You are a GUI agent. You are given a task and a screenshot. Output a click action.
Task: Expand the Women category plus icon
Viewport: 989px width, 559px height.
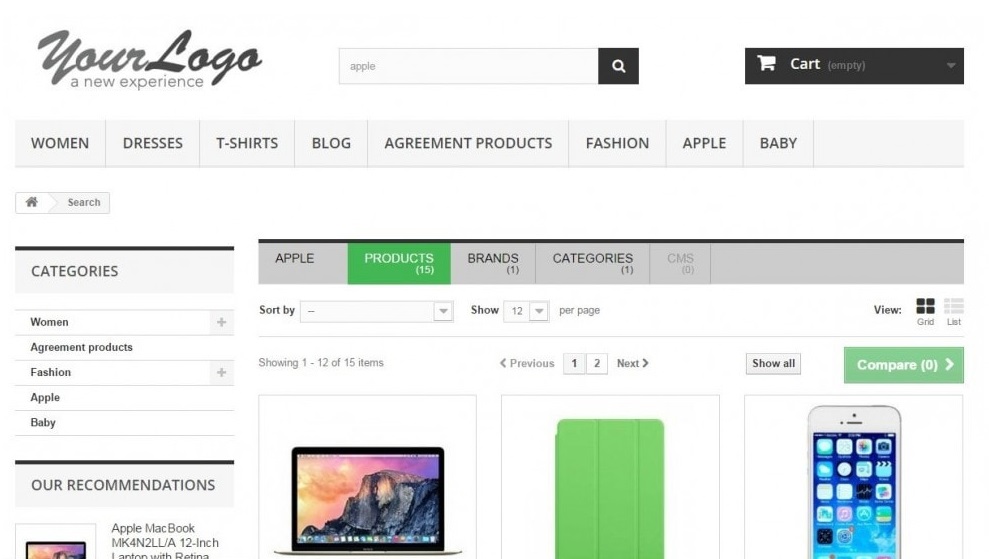221,322
